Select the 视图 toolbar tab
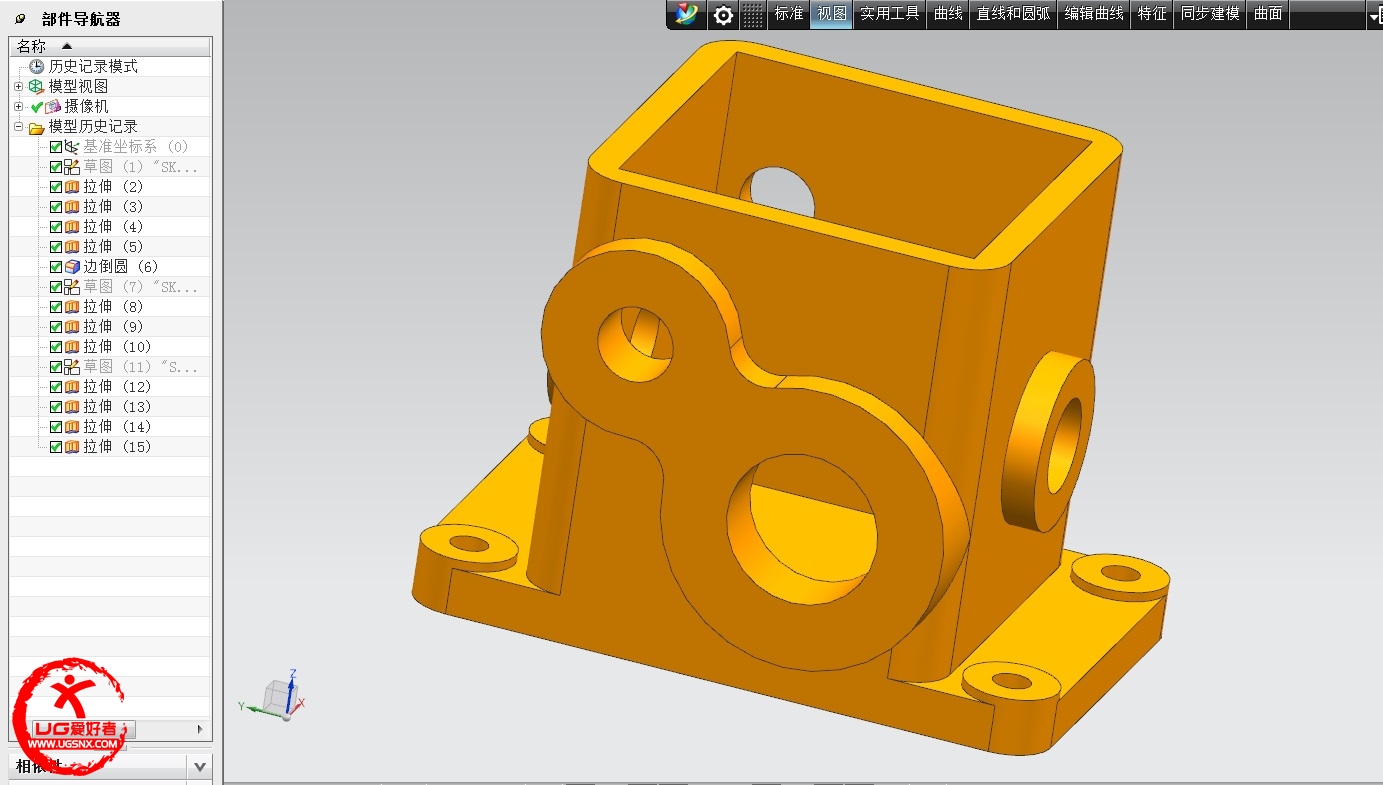This screenshot has width=1383, height=785. (832, 14)
